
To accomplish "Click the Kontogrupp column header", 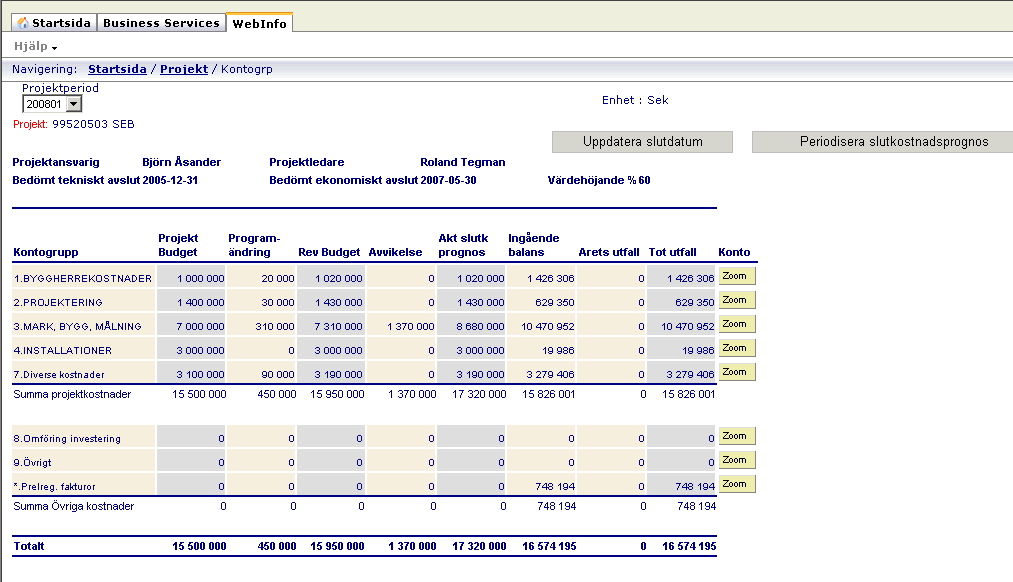I will click(x=46, y=253).
